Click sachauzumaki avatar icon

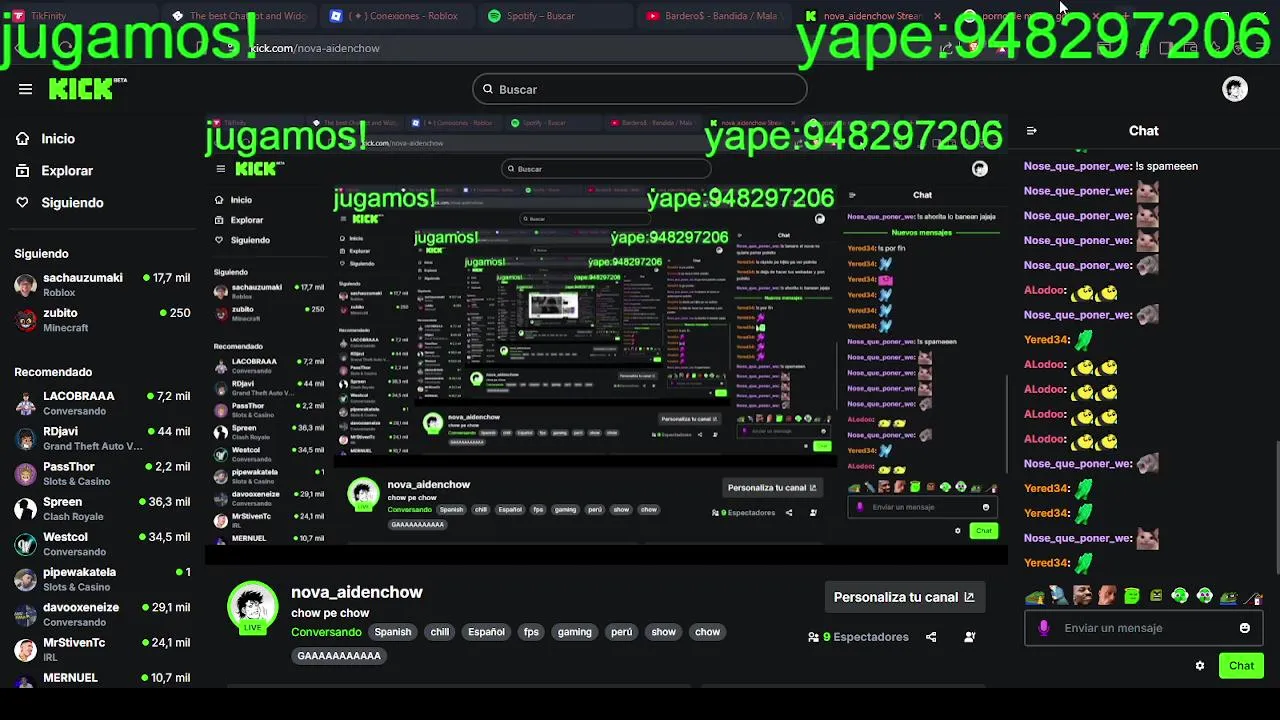pyautogui.click(x=26, y=285)
